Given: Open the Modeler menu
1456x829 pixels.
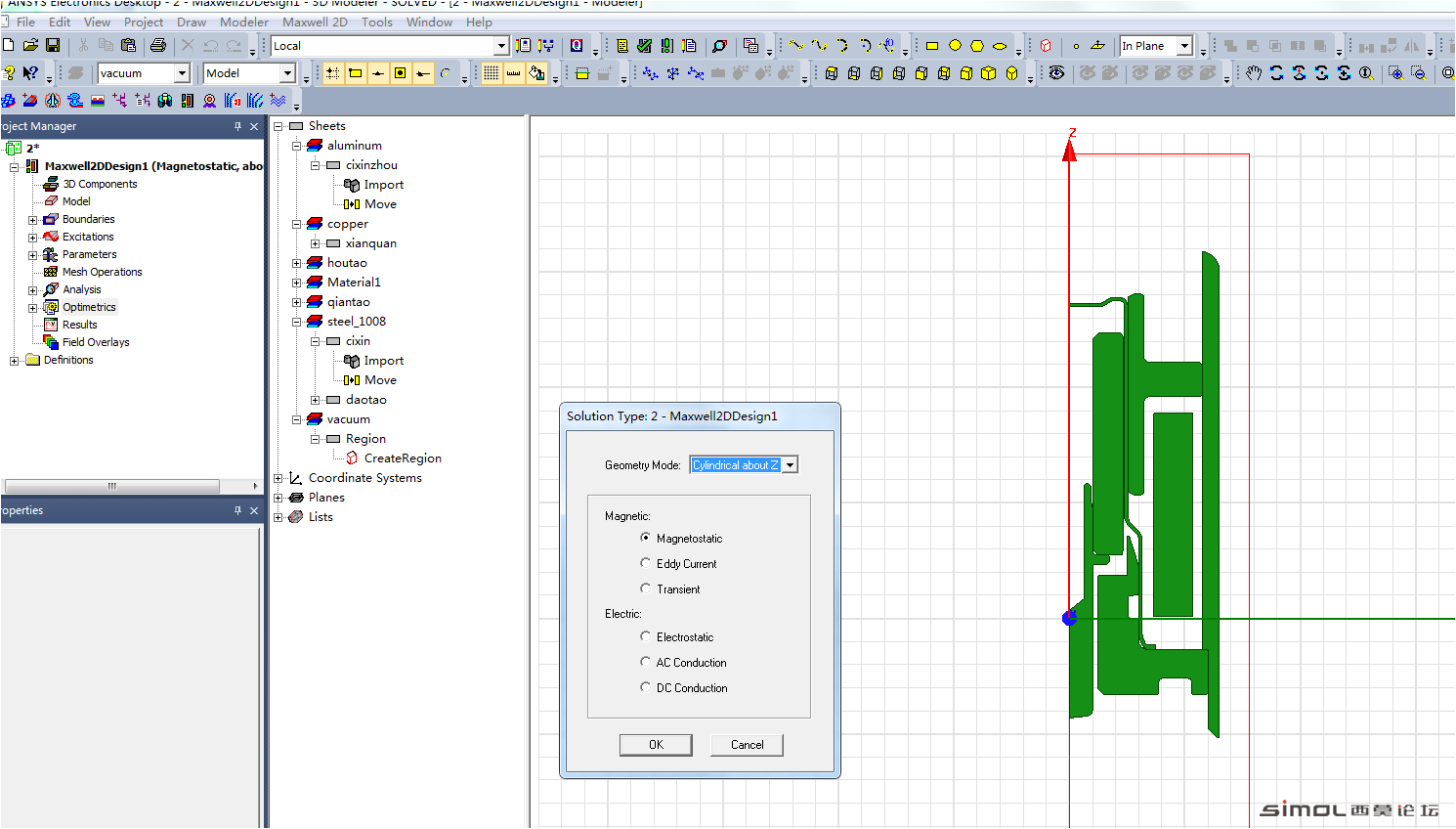Looking at the screenshot, I should 244,22.
